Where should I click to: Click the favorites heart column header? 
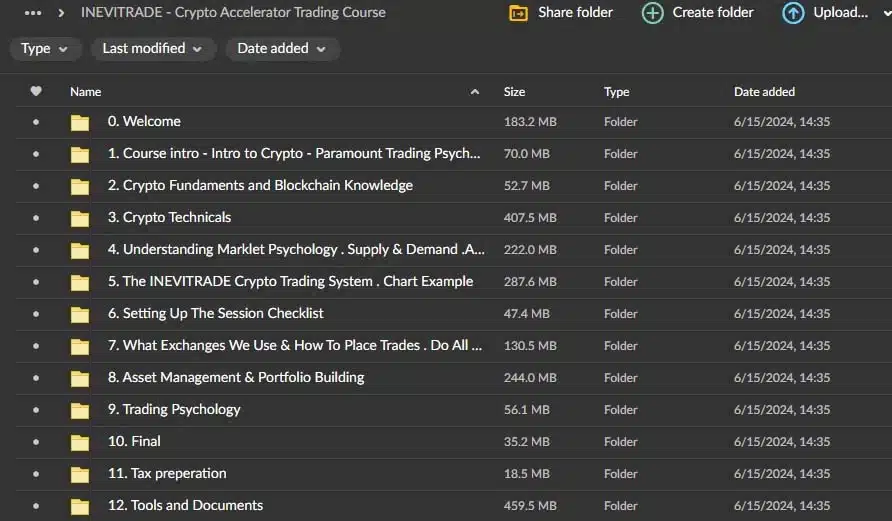tap(36, 91)
